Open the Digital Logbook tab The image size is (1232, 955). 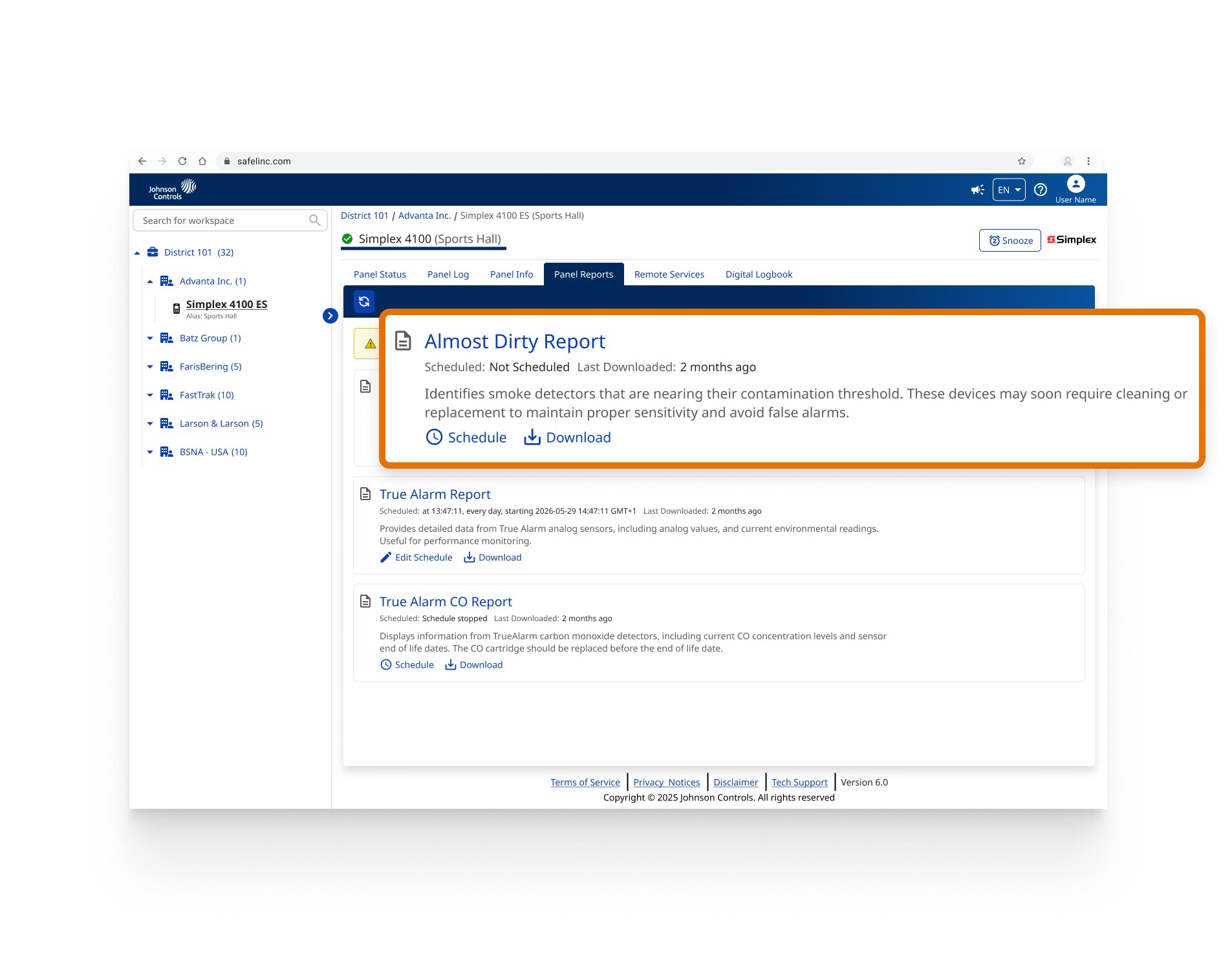coord(759,274)
